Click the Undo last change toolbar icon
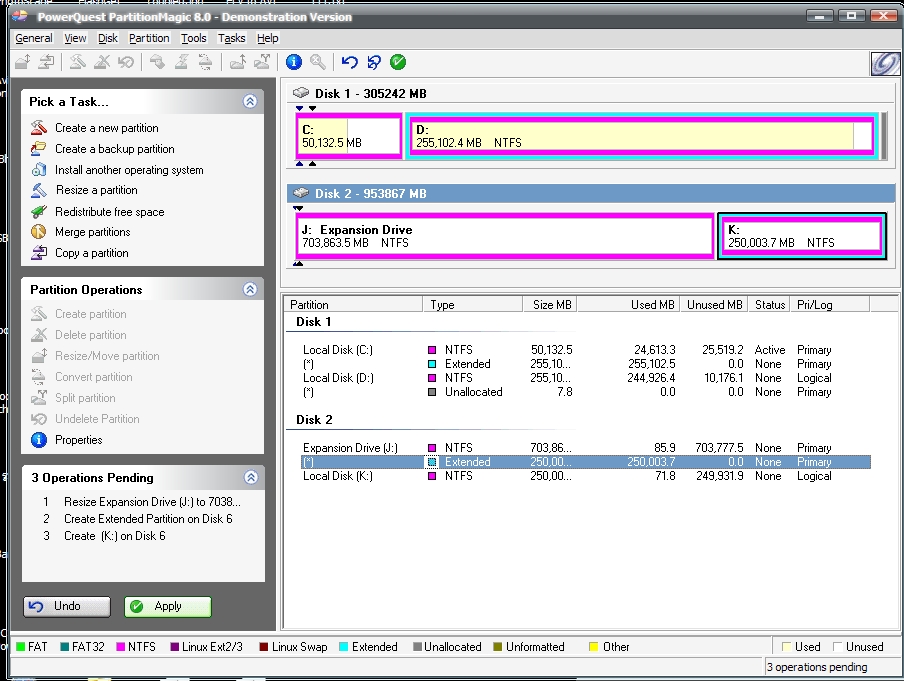 pyautogui.click(x=349, y=62)
